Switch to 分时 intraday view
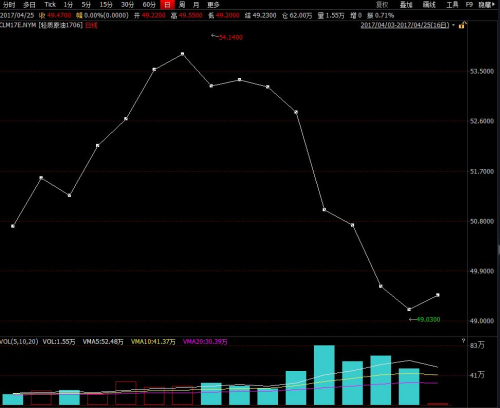Viewport: 500px width, 408px height. (x=9, y=5)
